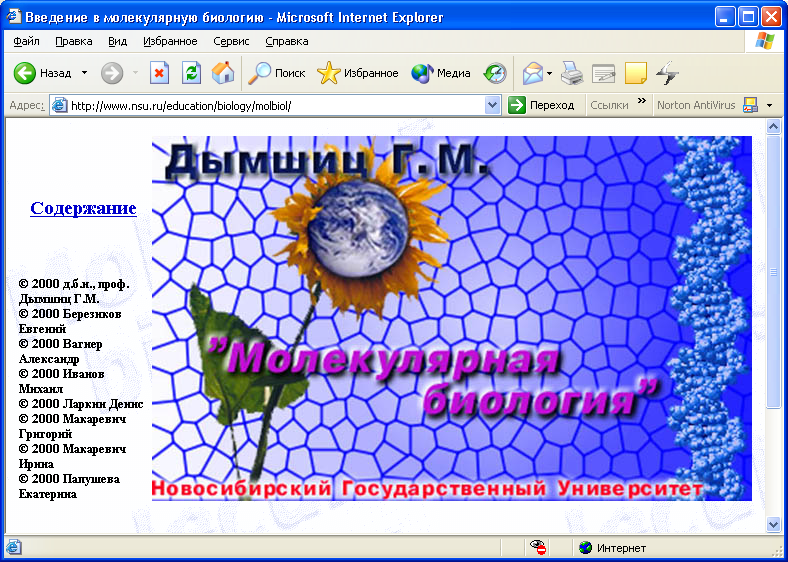
Task: Stop page loading with the red X icon
Action: tap(159, 73)
